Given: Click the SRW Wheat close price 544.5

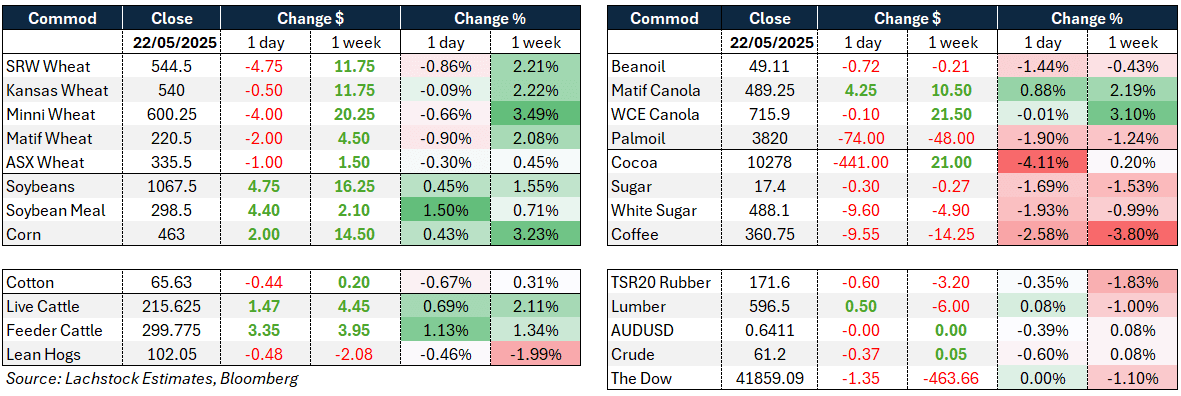Looking at the screenshot, I should 172,66.
